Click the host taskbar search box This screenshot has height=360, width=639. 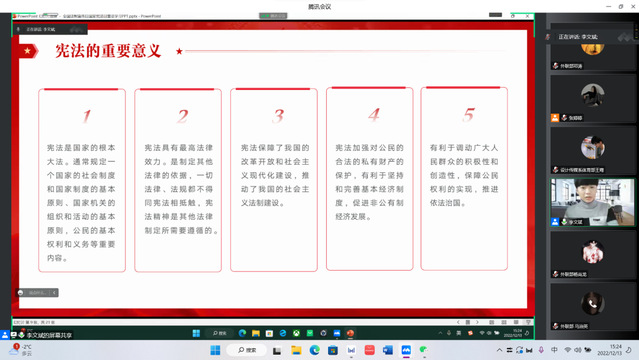(247, 350)
